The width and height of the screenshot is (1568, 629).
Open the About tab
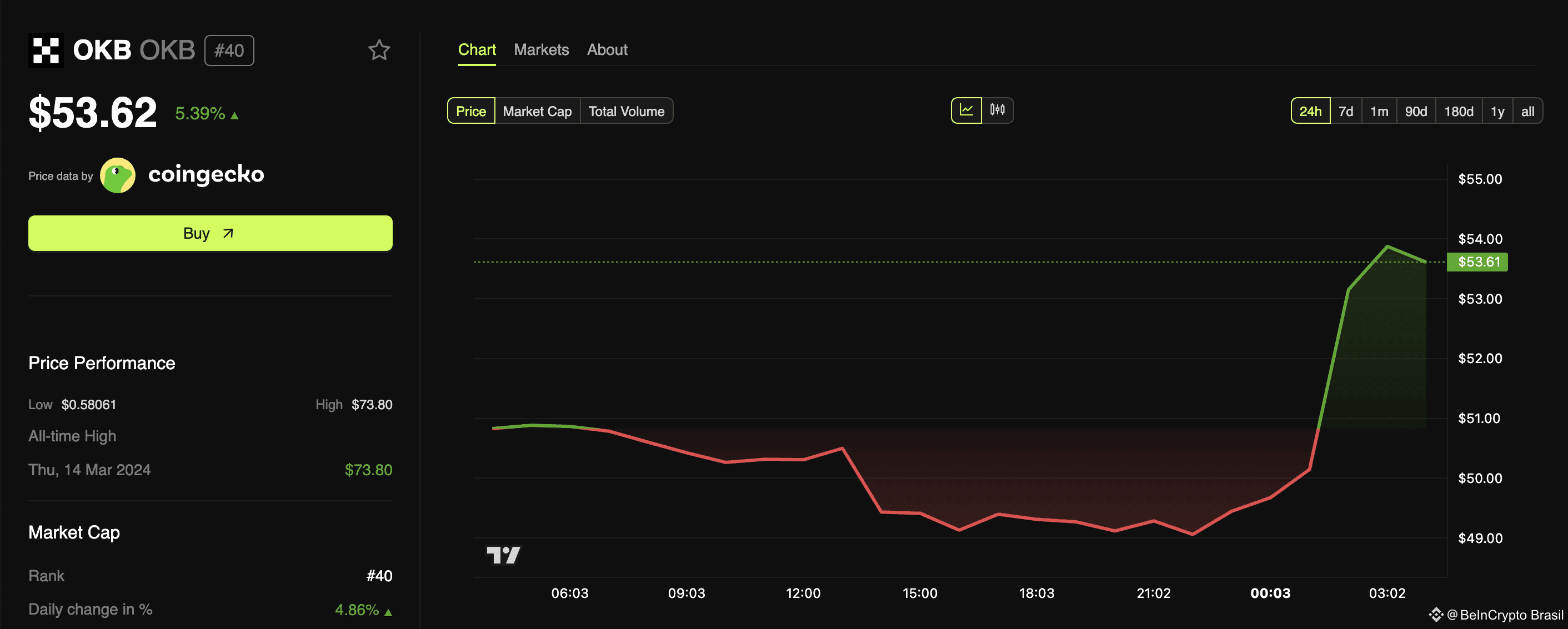click(607, 50)
